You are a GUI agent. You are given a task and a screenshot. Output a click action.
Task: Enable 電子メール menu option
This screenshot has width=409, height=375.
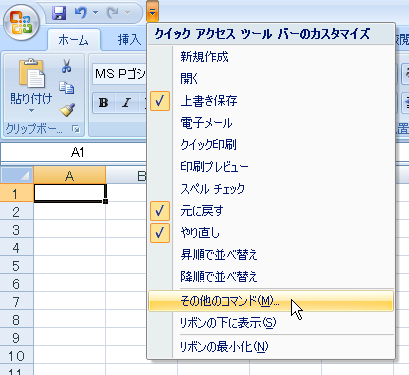click(271, 123)
